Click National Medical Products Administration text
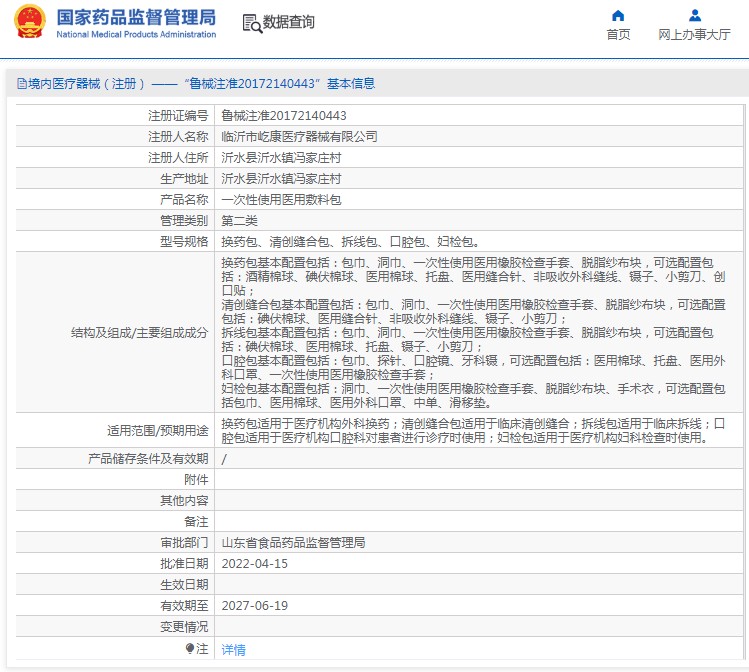The image size is (749, 672). [x=136, y=34]
